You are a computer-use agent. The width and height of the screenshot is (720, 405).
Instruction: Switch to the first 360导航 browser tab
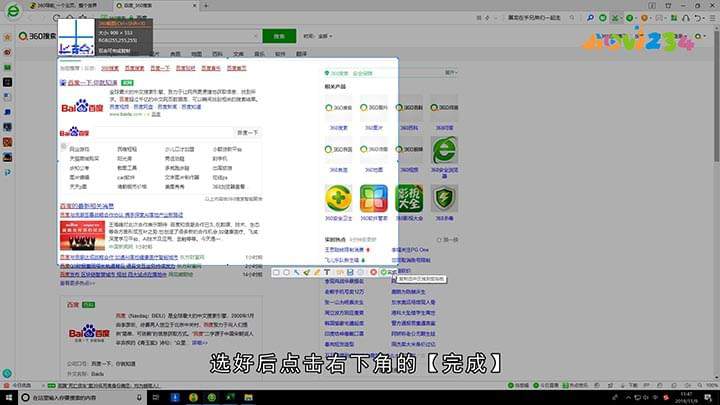click(68, 6)
